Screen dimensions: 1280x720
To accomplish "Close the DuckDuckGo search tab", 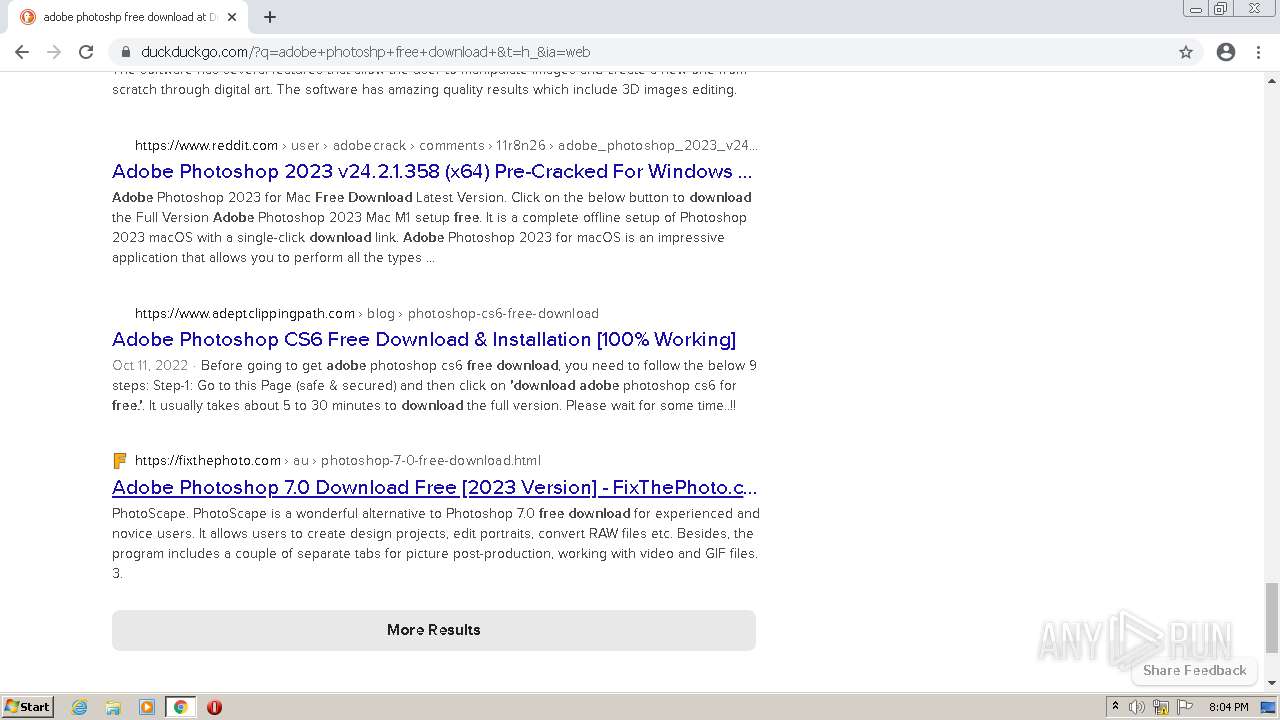I will coord(232,17).
